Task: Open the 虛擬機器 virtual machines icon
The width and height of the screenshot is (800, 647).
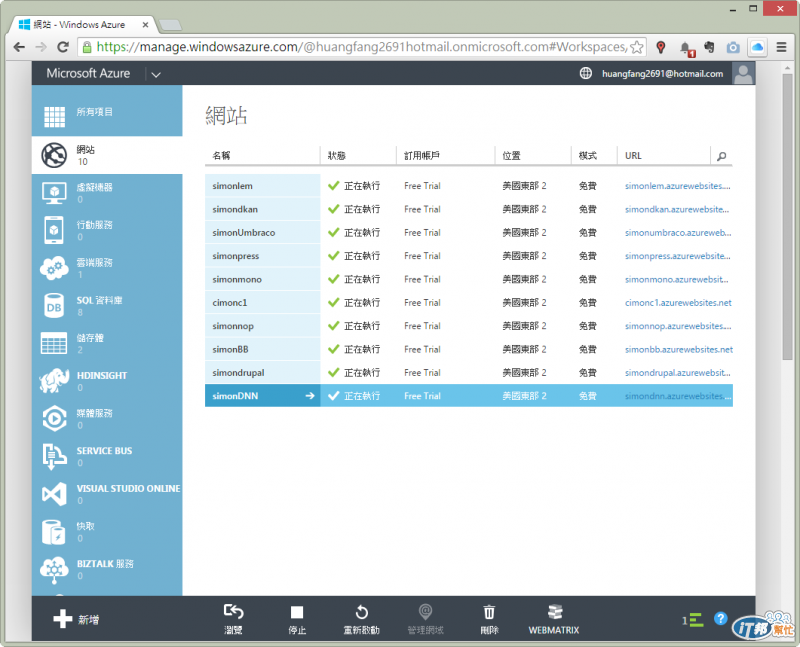Action: [54, 193]
